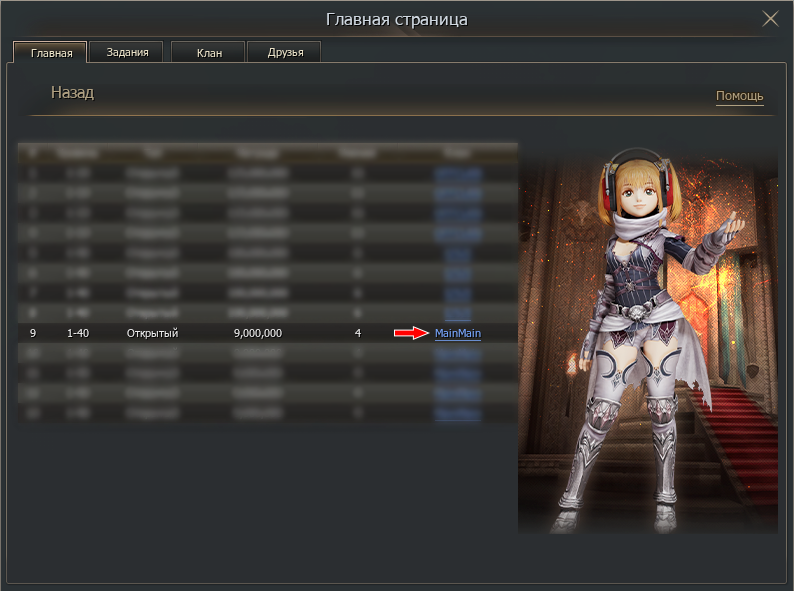The width and height of the screenshot is (794, 591).
Task: Click the Открытый status in row 9
Action: [x=152, y=333]
